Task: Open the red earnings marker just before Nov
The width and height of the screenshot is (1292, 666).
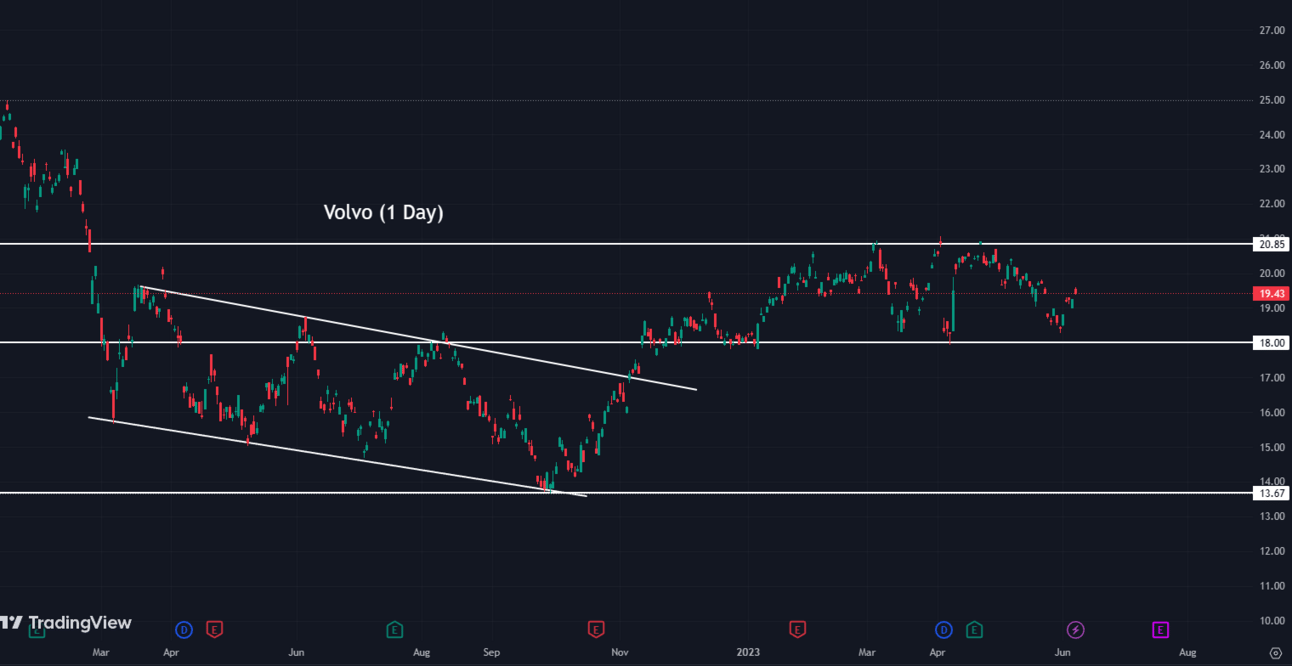Action: pyautogui.click(x=595, y=630)
